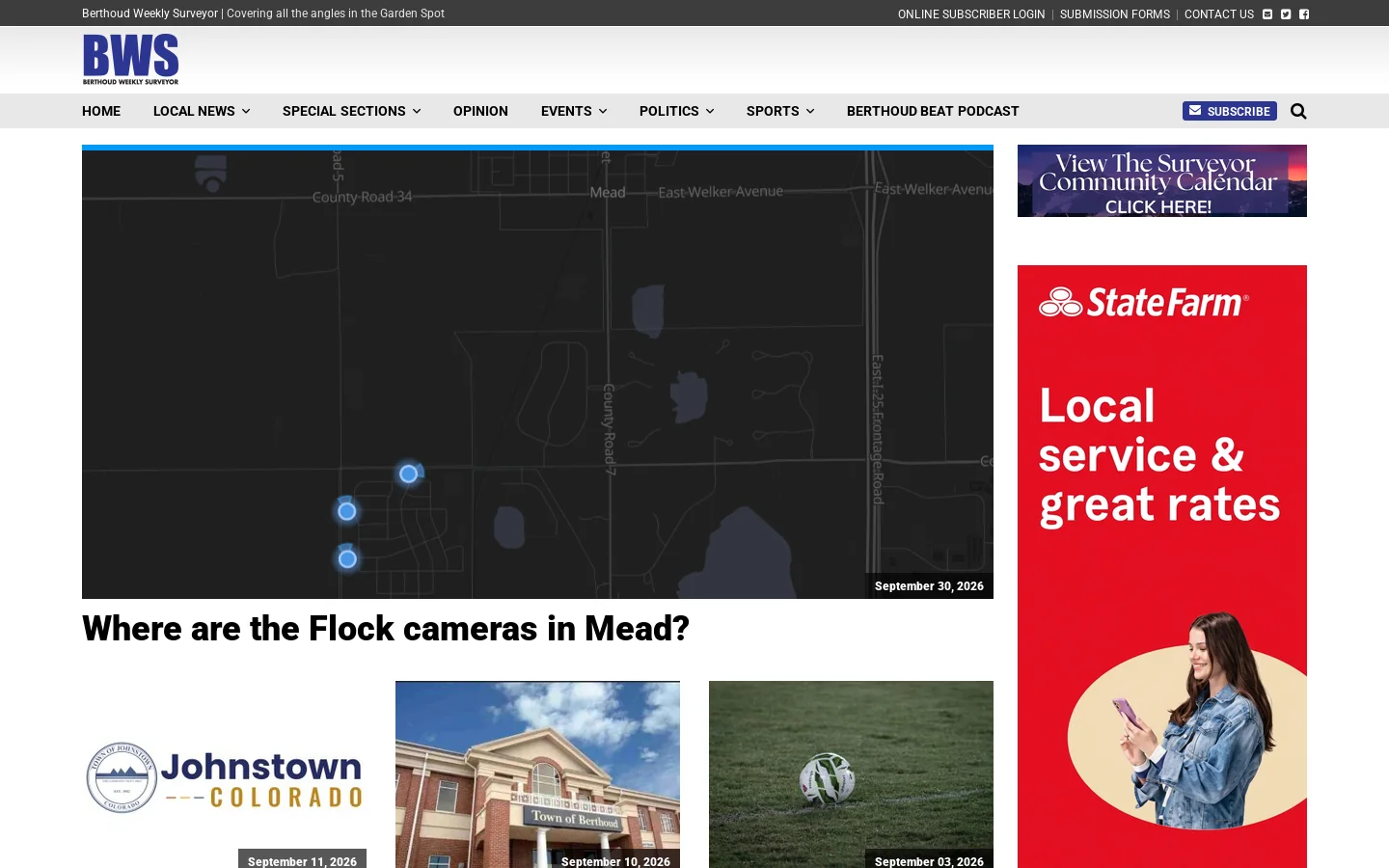Click the search magnifier icon
The width and height of the screenshot is (1389, 868).
tap(1298, 111)
